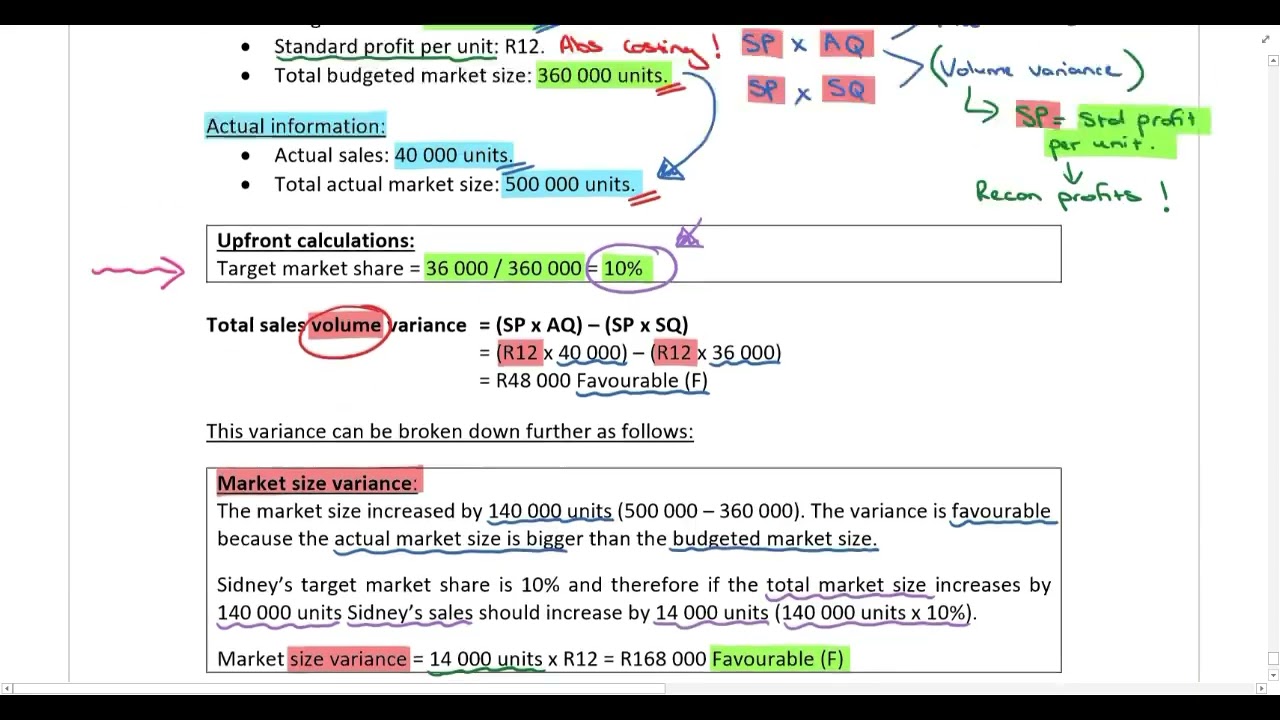Click the 'Actual information:' heading

point(295,126)
